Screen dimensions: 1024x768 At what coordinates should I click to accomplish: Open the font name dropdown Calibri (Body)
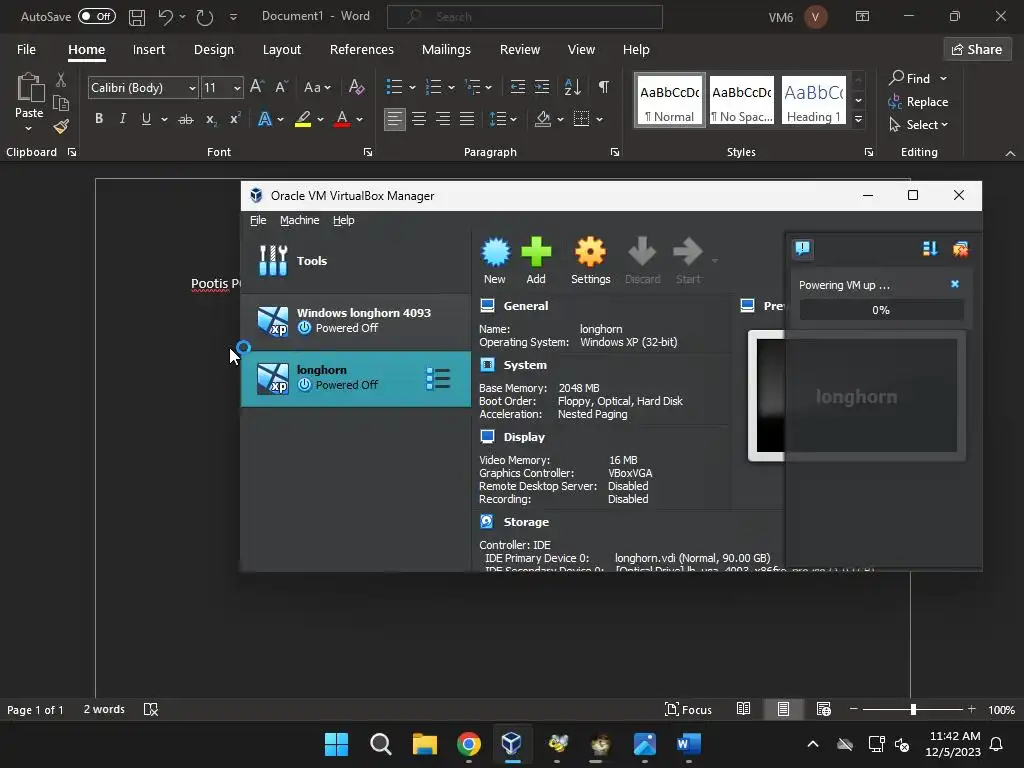pyautogui.click(x=192, y=88)
